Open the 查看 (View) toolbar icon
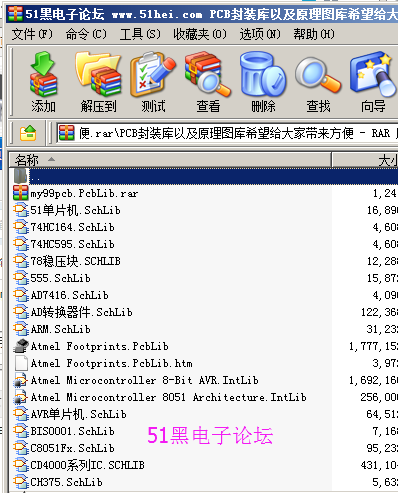This screenshot has height=493, width=398. tap(208, 82)
